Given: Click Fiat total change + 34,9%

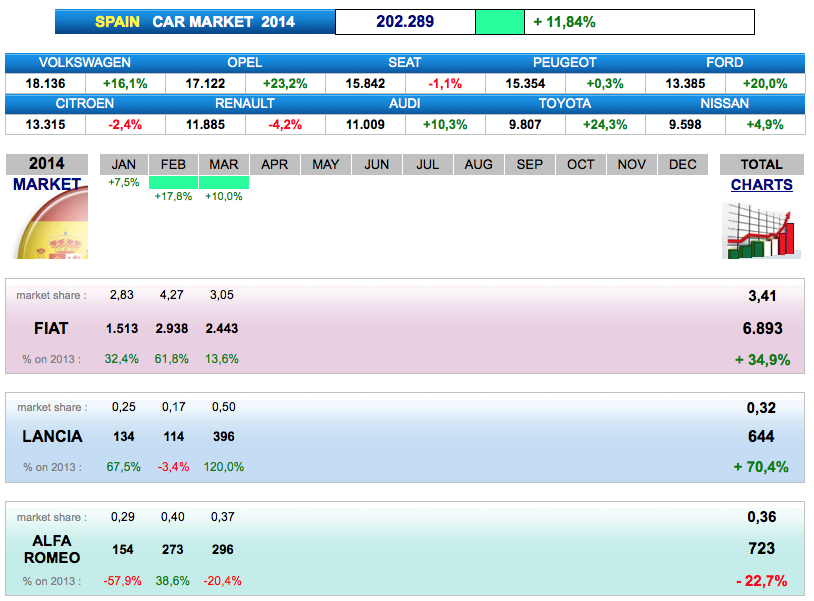Looking at the screenshot, I should click(x=763, y=360).
